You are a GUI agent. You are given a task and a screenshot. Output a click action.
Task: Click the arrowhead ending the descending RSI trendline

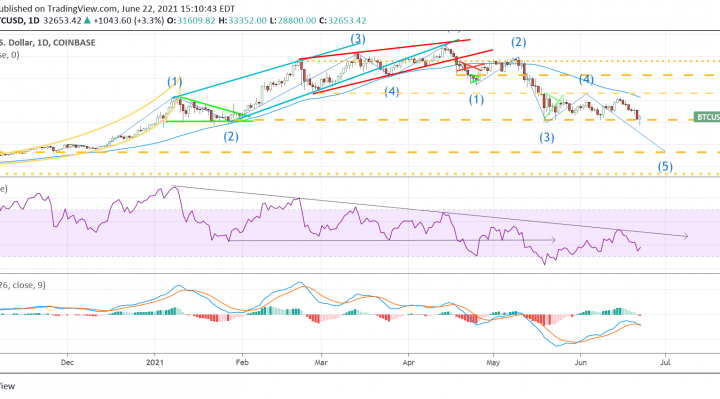pos(686,236)
